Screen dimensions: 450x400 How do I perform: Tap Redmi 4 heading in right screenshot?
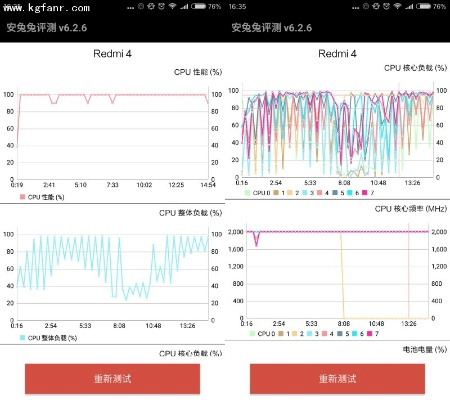(337, 54)
